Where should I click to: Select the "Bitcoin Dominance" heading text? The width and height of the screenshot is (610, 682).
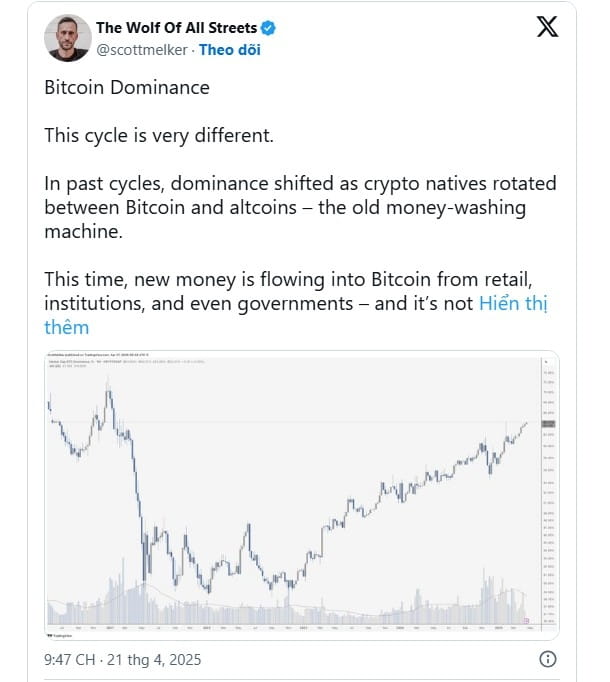click(127, 87)
